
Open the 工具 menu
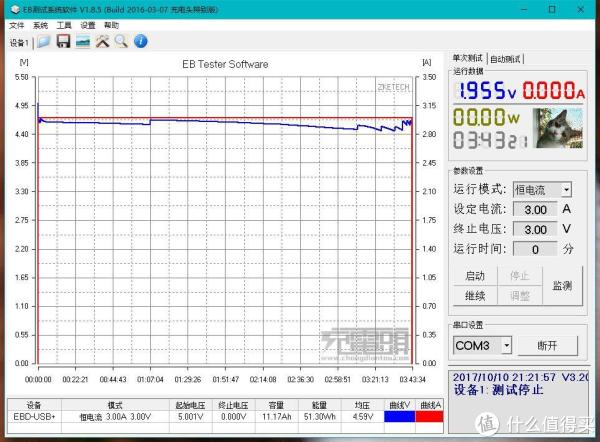[x=64, y=25]
